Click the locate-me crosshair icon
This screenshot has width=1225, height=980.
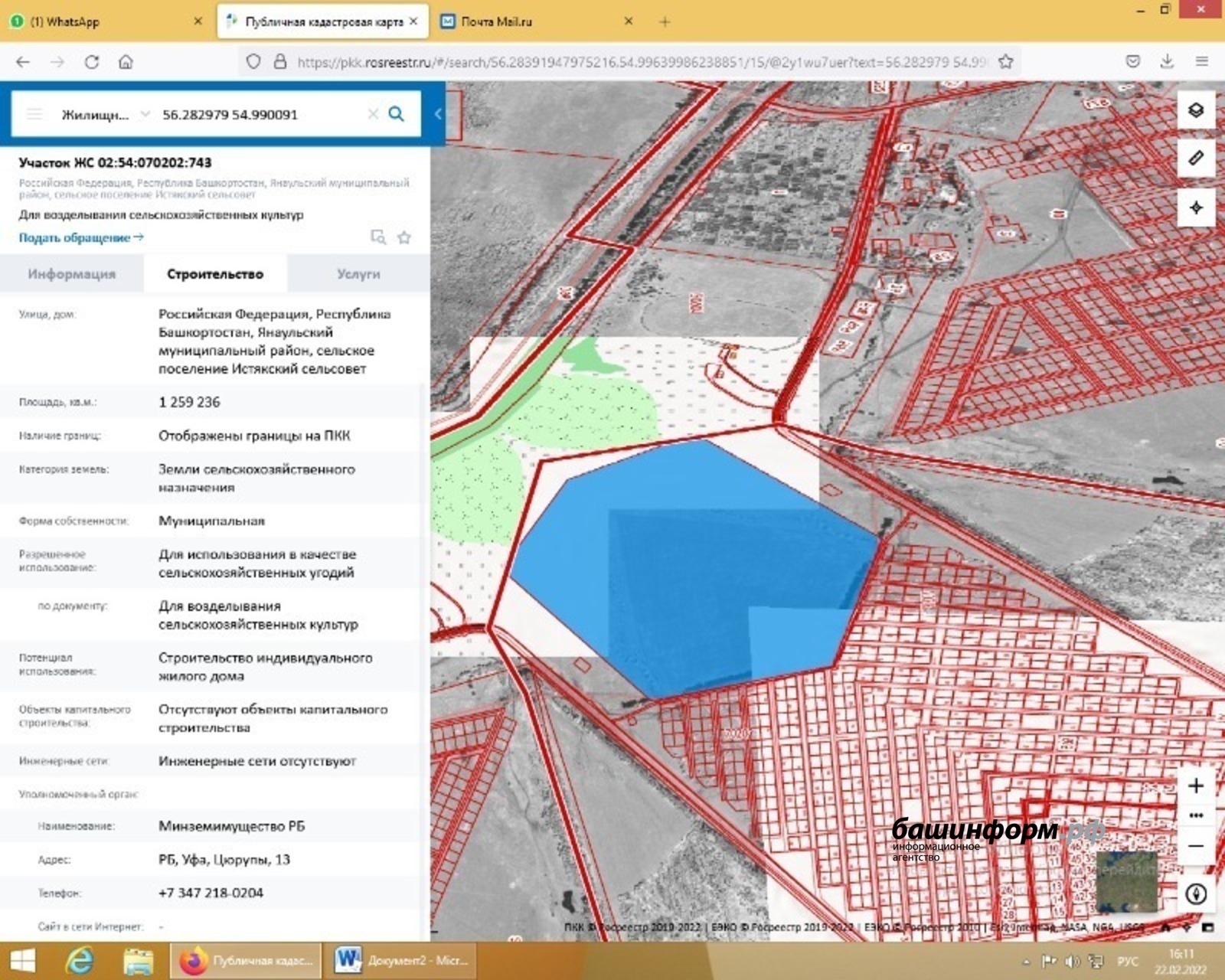point(1195,207)
